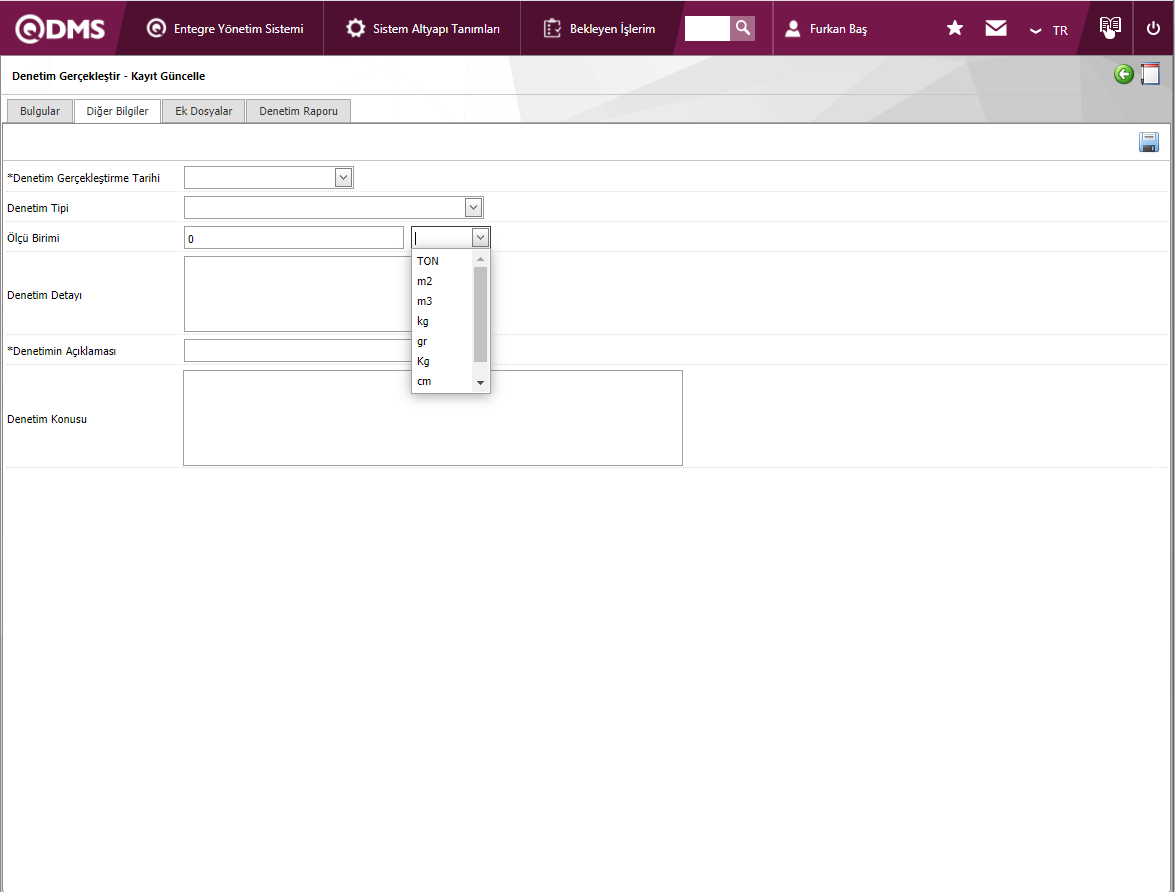Open the Denetim Raporu tab
The width and height of the screenshot is (1175, 892).
pos(298,111)
